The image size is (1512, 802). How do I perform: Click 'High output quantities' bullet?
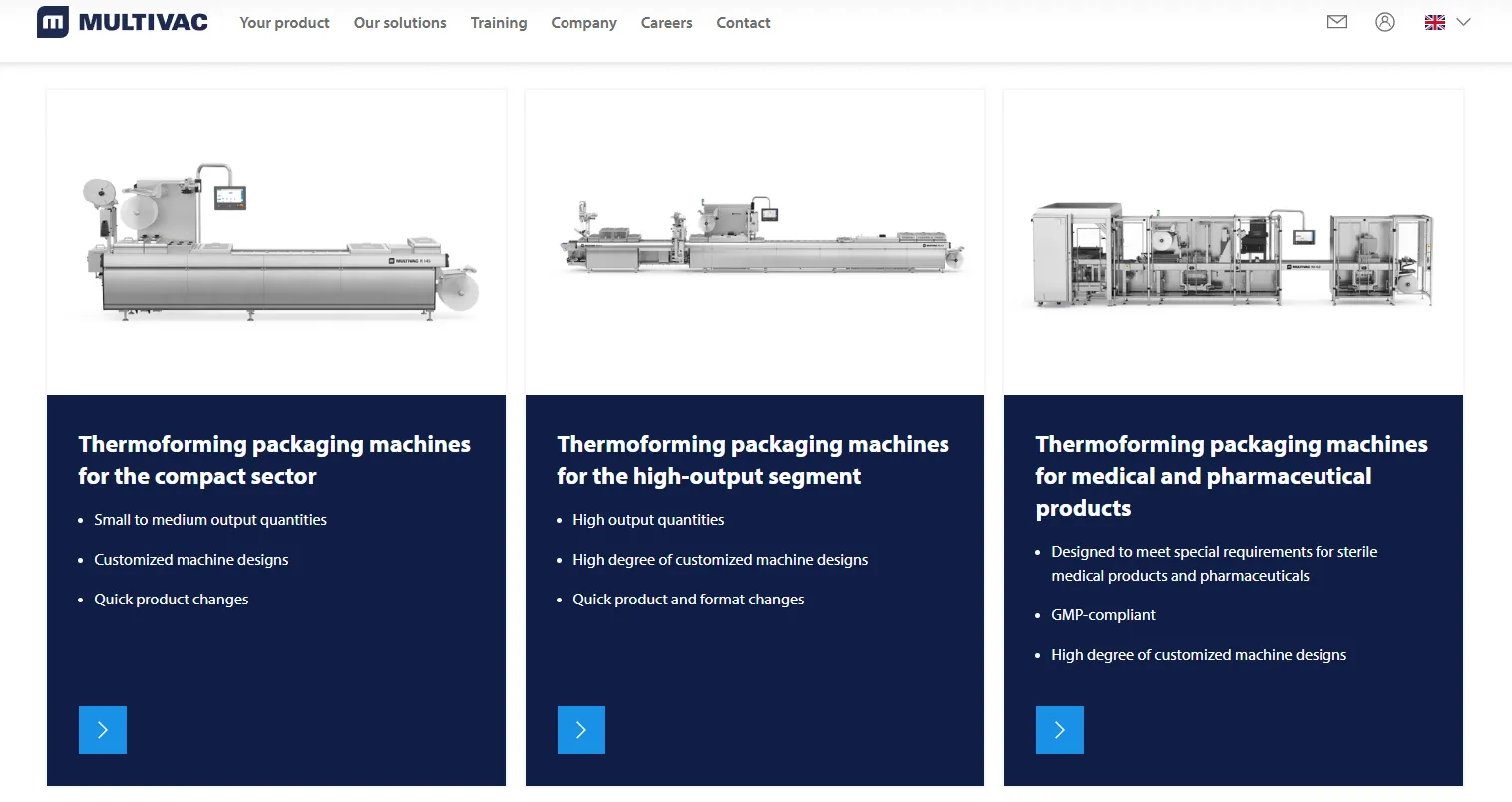[648, 520]
